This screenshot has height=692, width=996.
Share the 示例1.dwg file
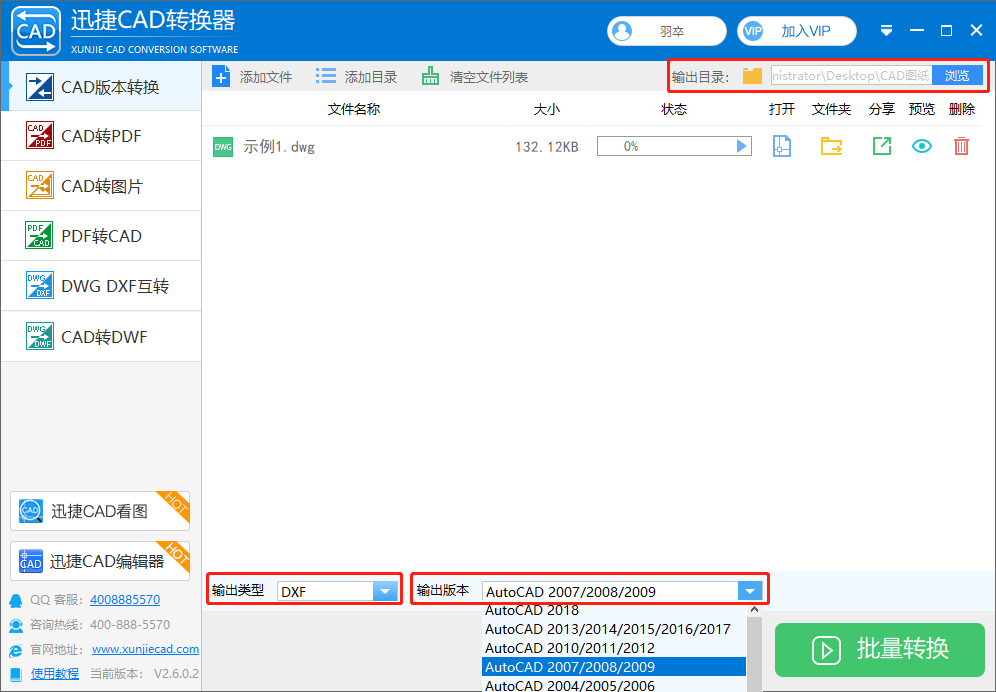pos(882,146)
